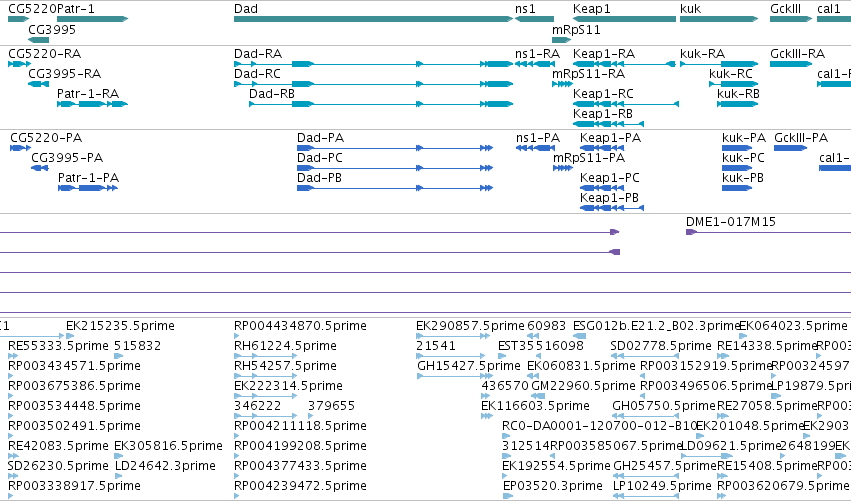Select the SD26230.5prime EST label
This screenshot has height=501, width=851.
59,466
